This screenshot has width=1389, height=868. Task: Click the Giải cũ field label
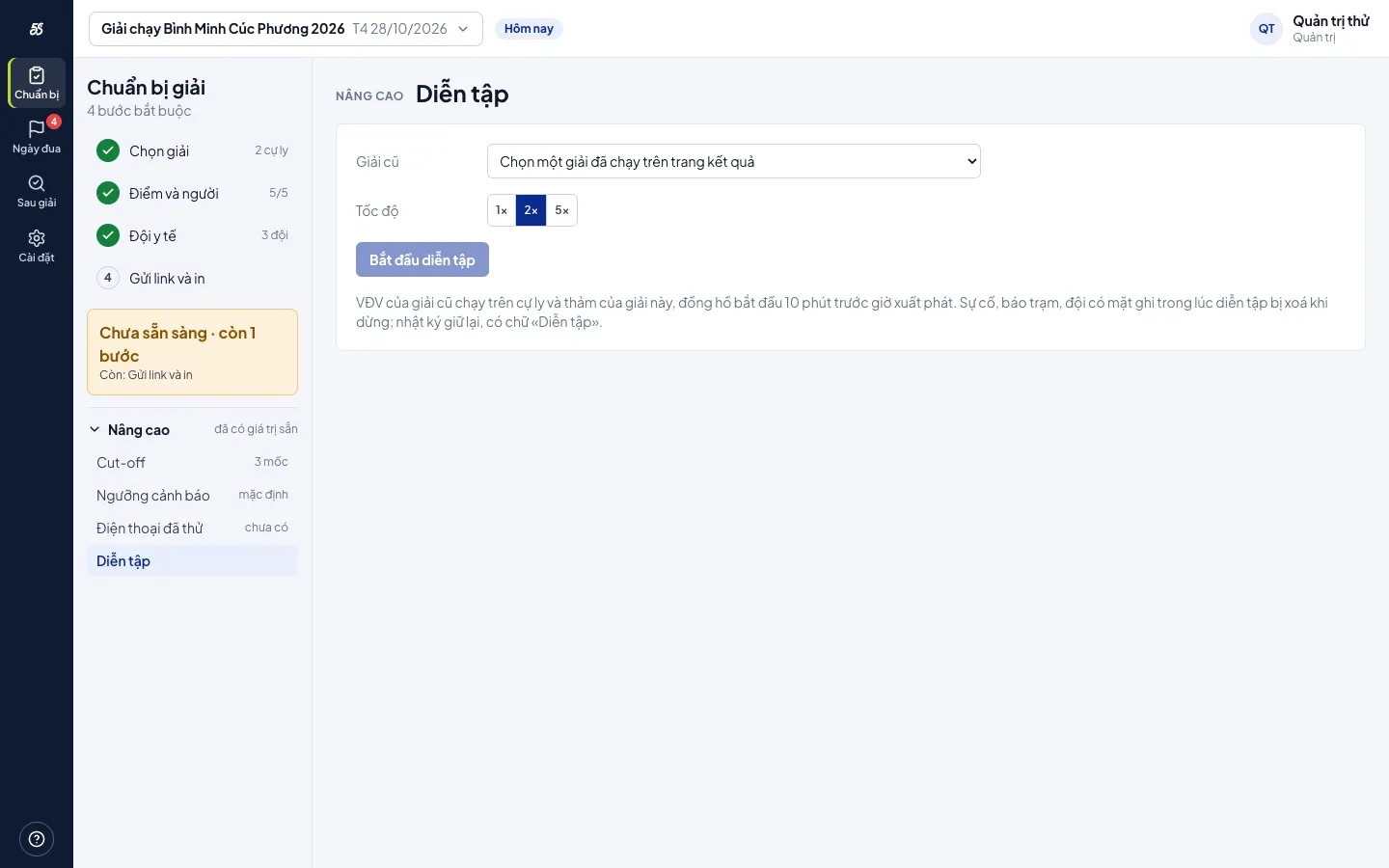point(377,161)
